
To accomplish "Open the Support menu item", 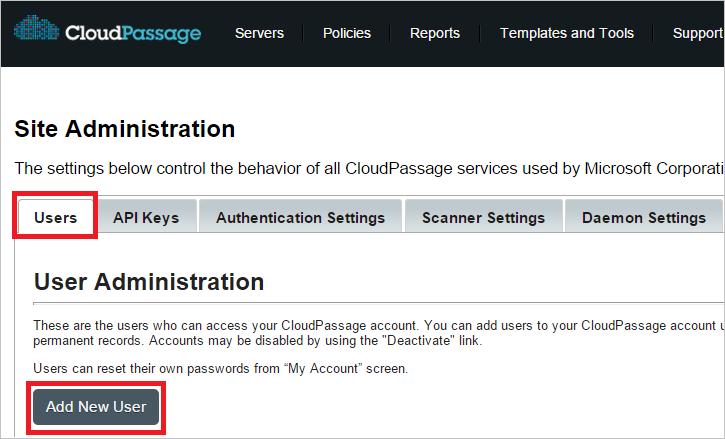I will [698, 33].
